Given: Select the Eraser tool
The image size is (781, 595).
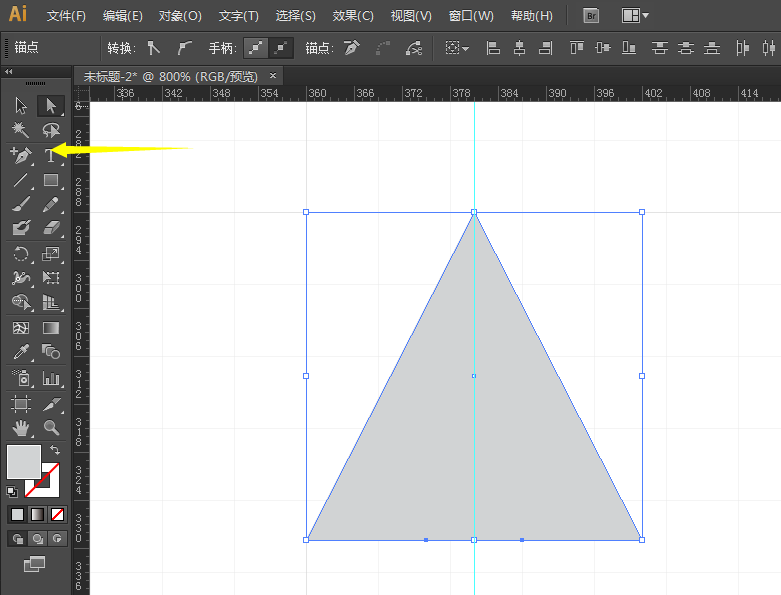Looking at the screenshot, I should (51, 228).
